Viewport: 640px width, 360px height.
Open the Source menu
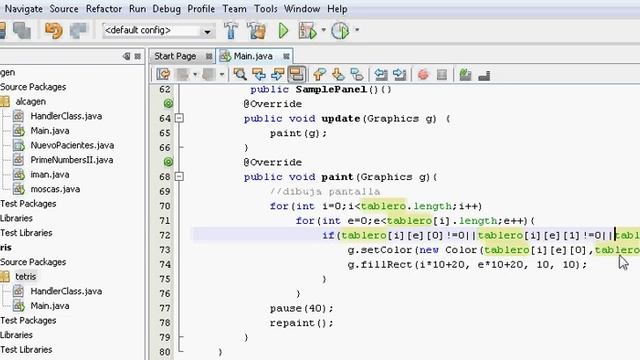point(64,9)
